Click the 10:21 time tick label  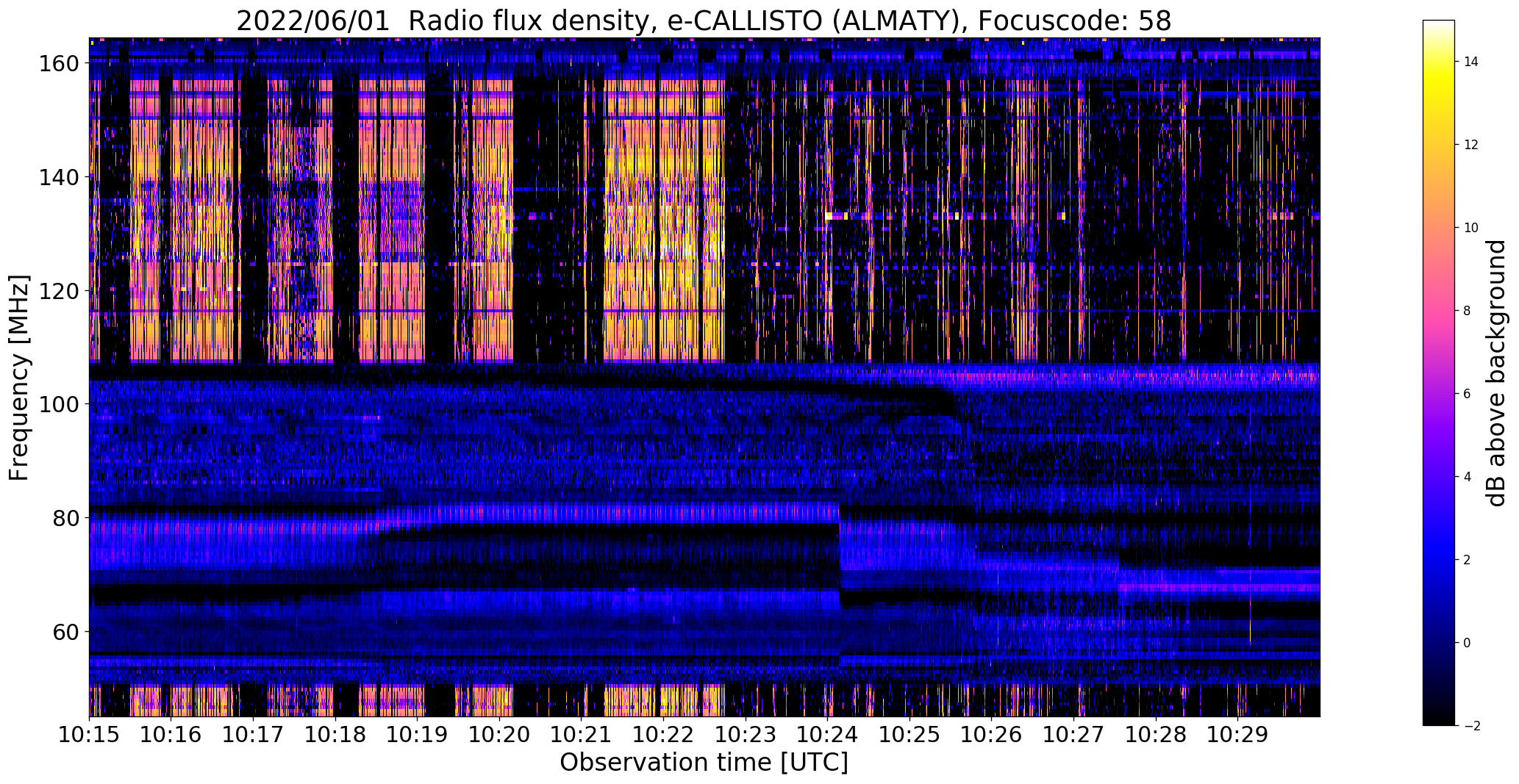(582, 735)
